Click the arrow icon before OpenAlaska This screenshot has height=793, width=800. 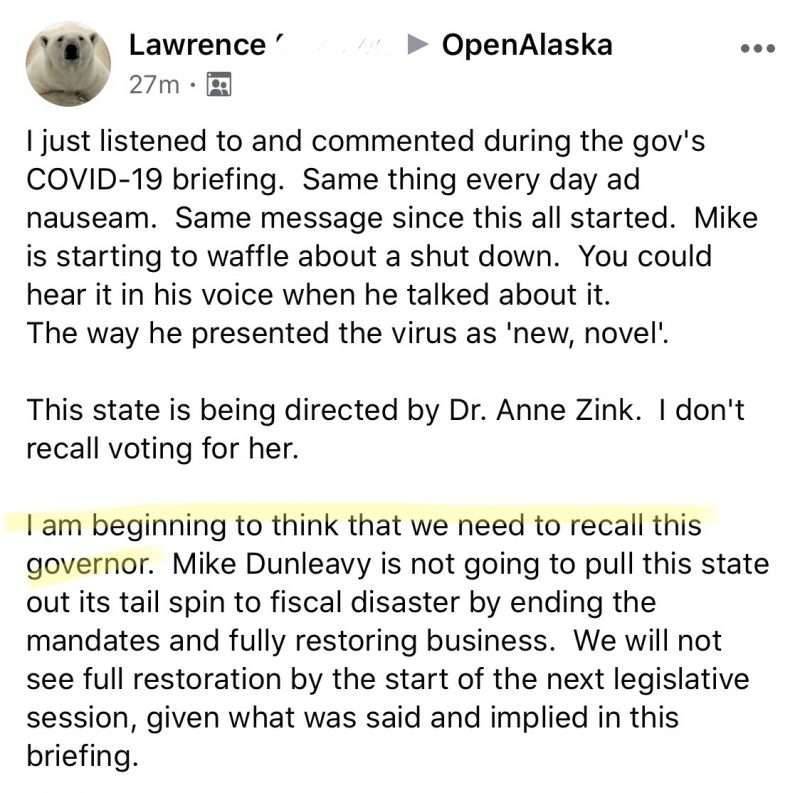419,45
